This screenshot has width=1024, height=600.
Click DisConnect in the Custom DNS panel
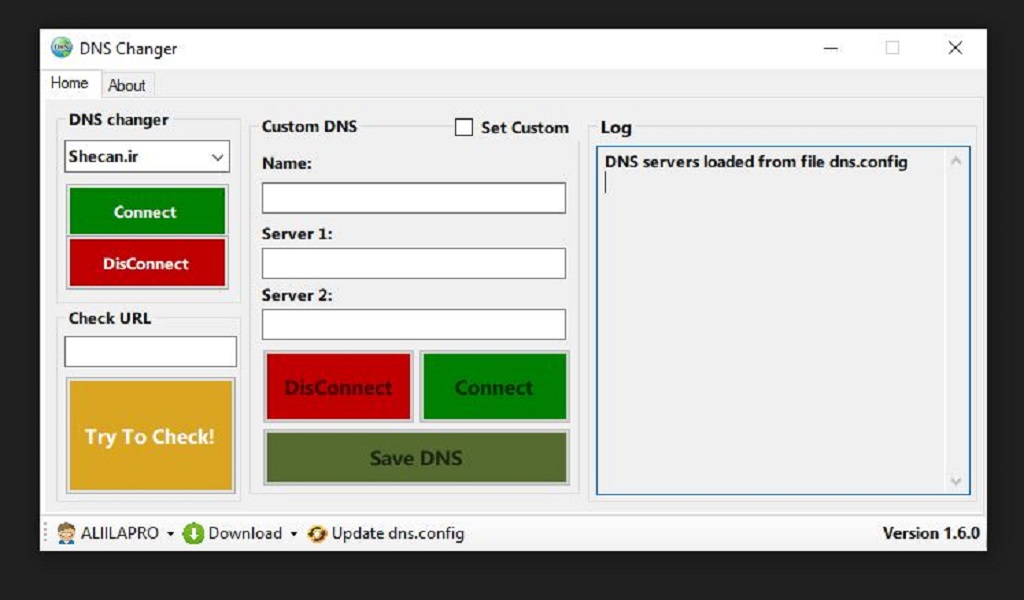(338, 387)
